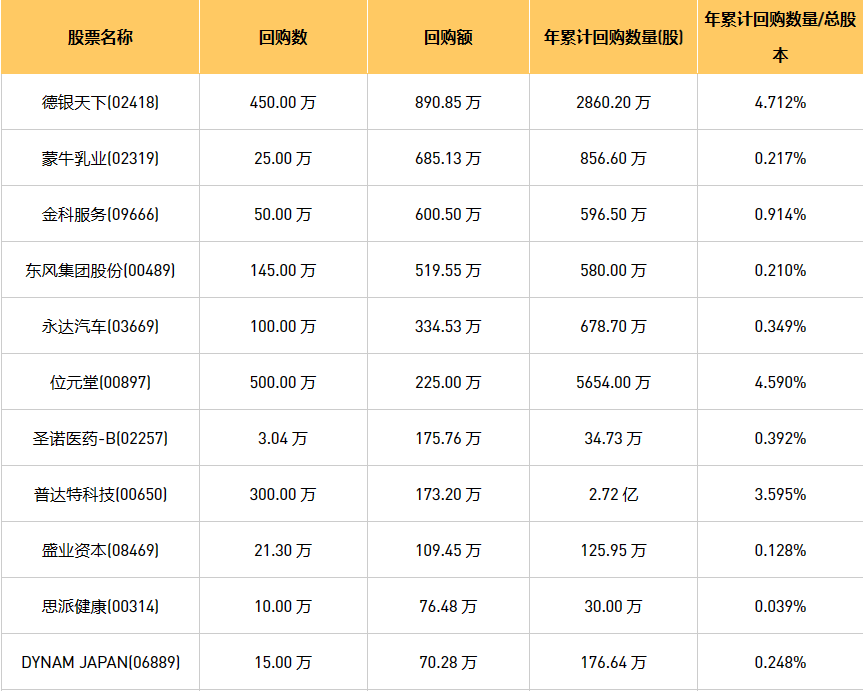Click the 4.590% ratio cell
The width and height of the screenshot is (863, 691).
(x=780, y=382)
